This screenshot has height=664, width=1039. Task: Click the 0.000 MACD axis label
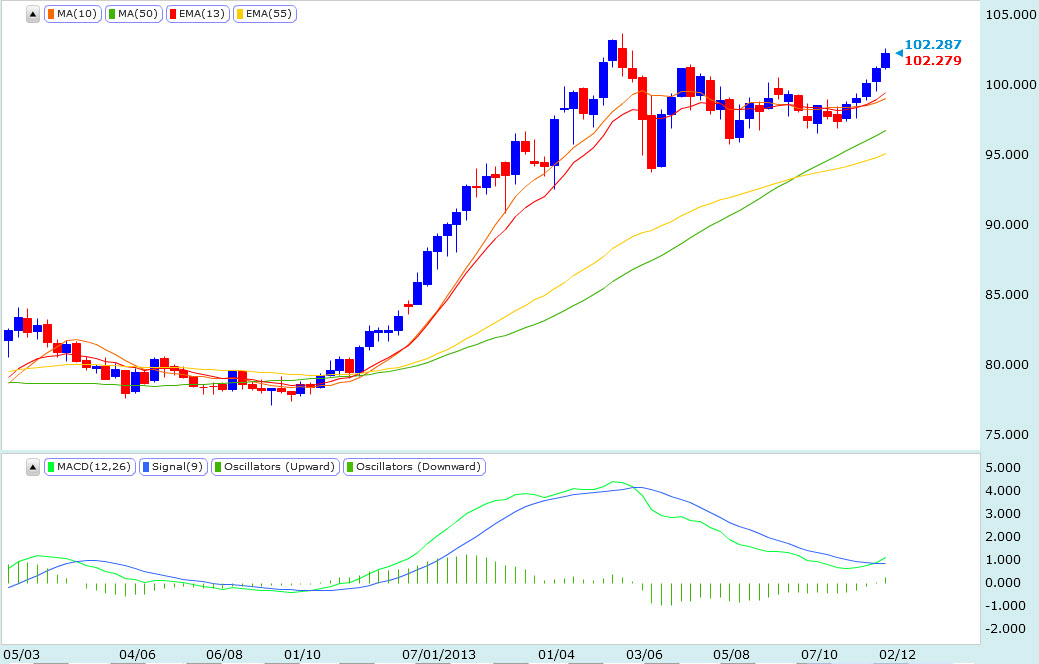tap(1003, 582)
